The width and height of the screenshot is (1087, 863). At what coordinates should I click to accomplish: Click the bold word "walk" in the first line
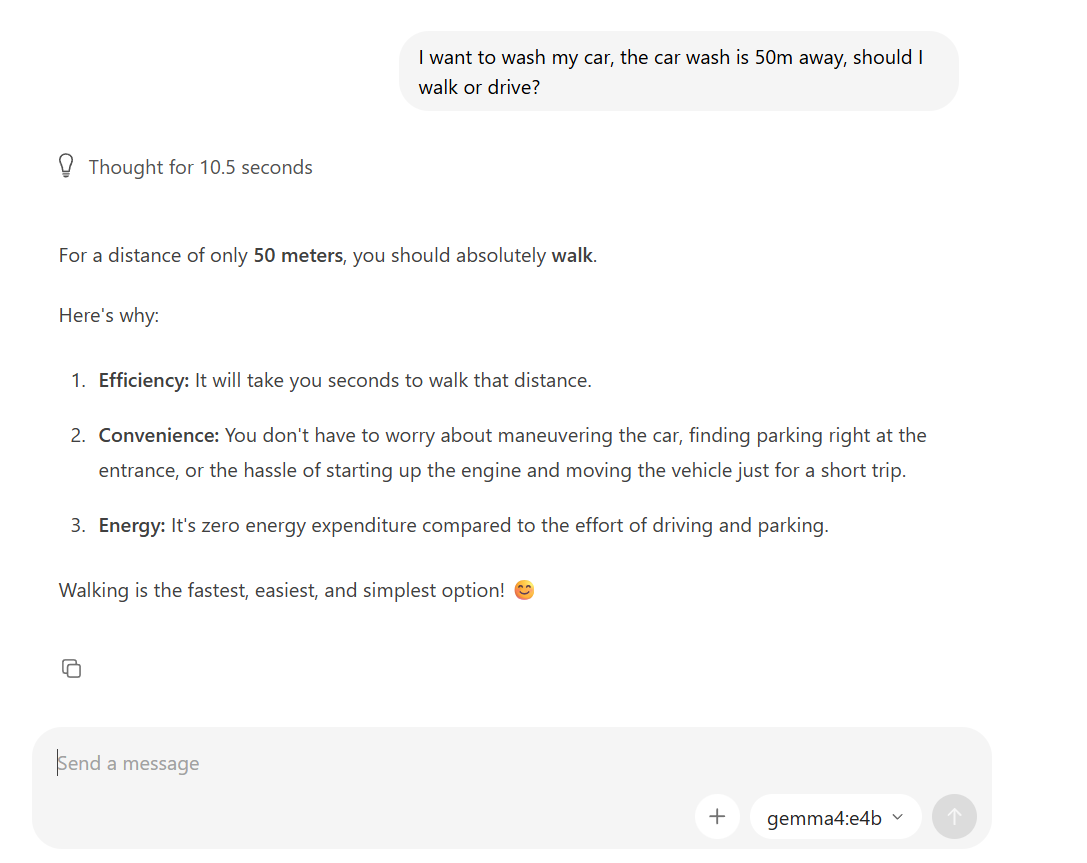572,255
